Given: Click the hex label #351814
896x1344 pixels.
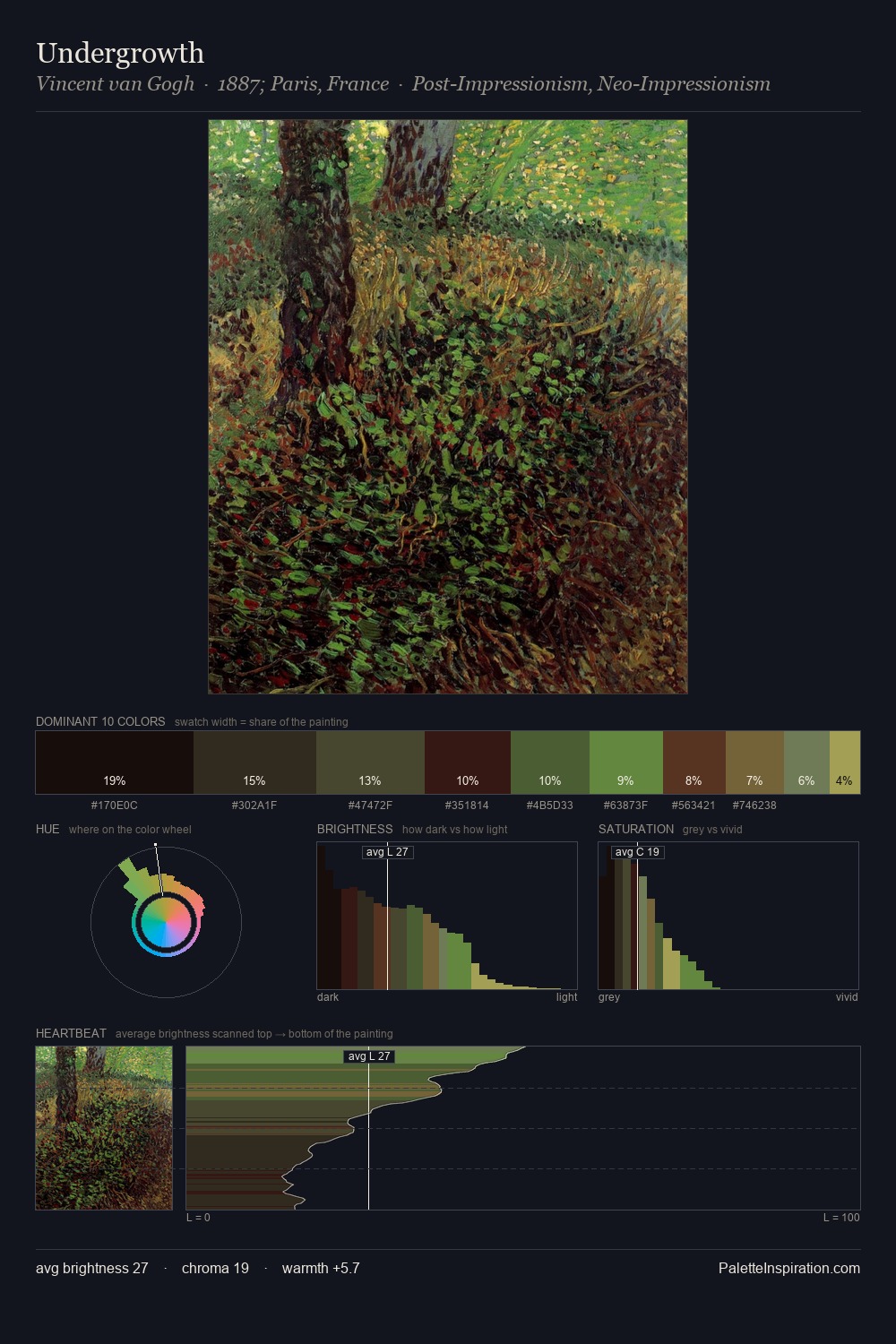Looking at the screenshot, I should 468,806.
